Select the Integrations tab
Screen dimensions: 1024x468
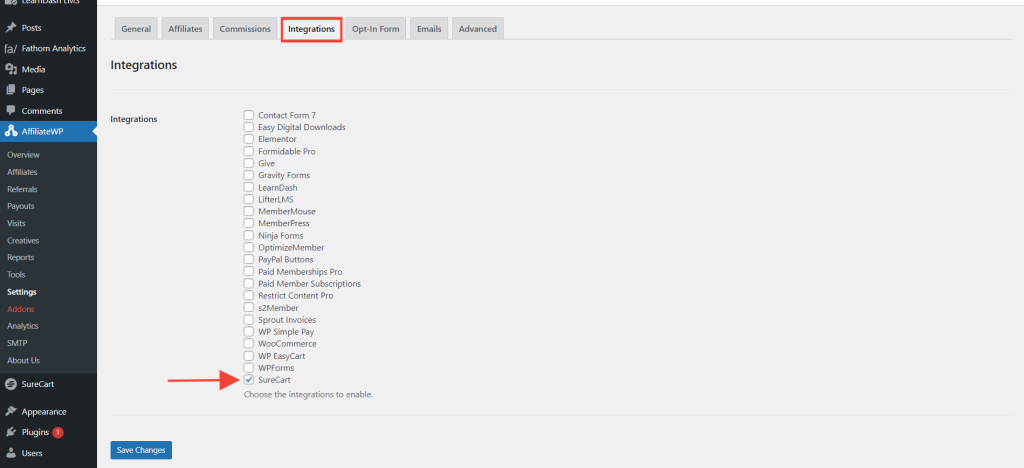(312, 29)
